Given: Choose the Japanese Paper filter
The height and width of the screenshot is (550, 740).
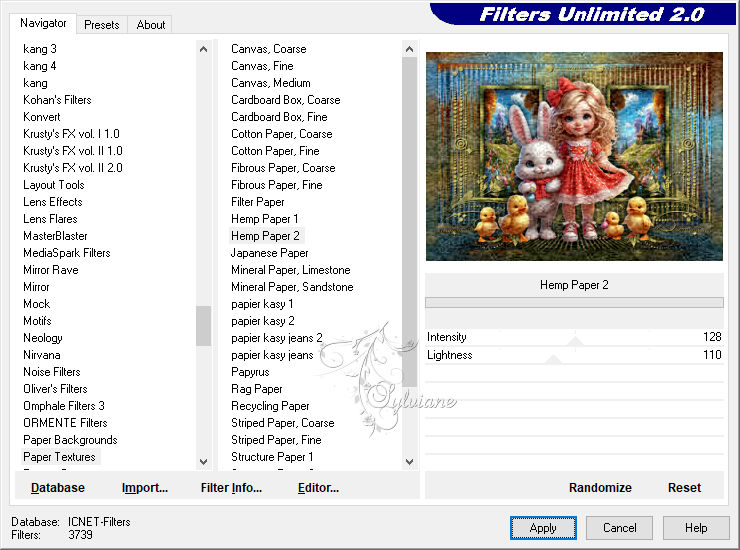Looking at the screenshot, I should pos(269,253).
